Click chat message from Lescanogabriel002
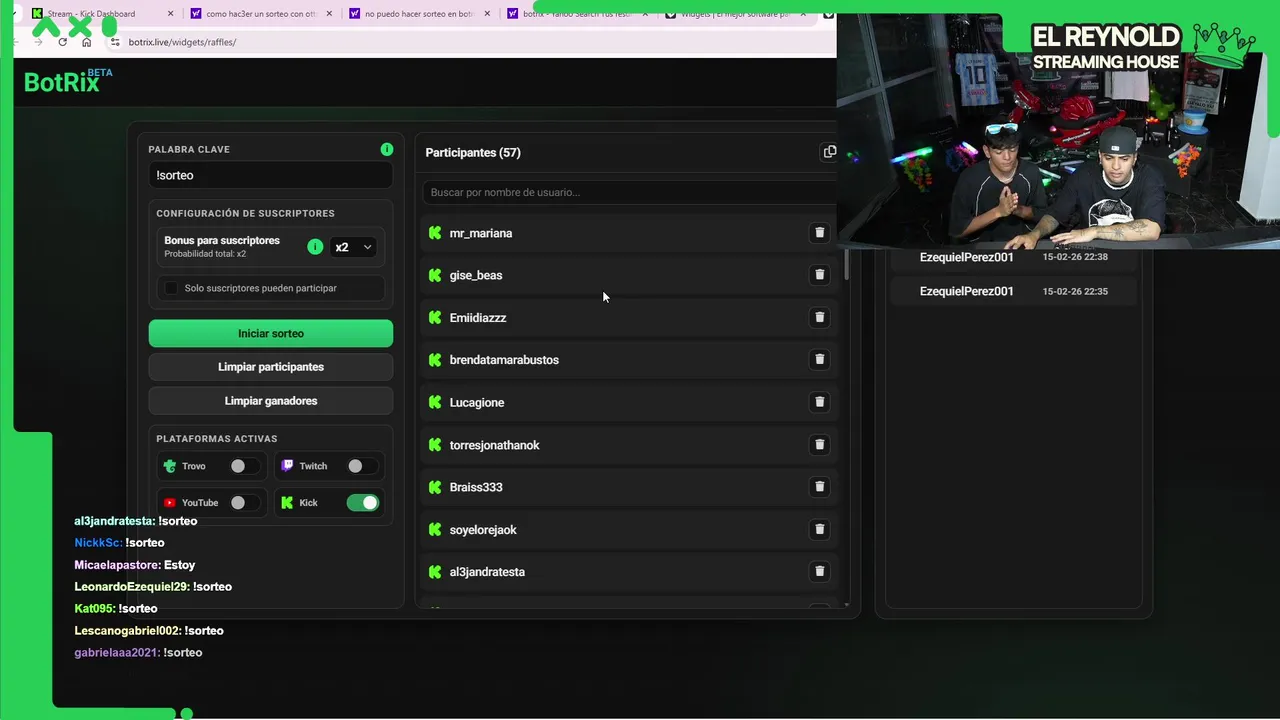The width and height of the screenshot is (1280, 720). click(x=149, y=631)
